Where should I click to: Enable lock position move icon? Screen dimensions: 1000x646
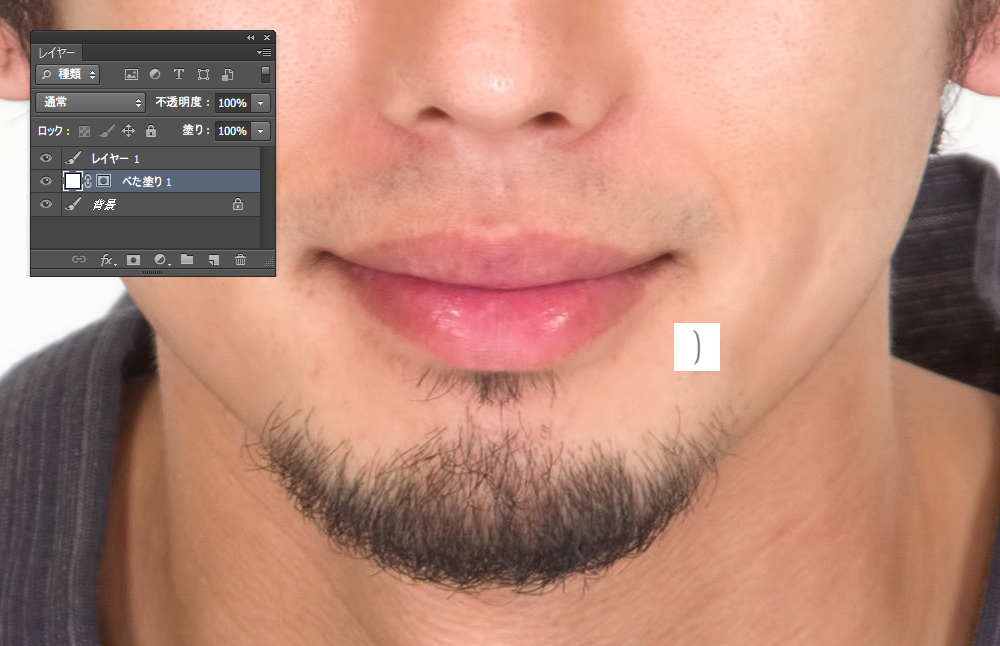click(128, 131)
